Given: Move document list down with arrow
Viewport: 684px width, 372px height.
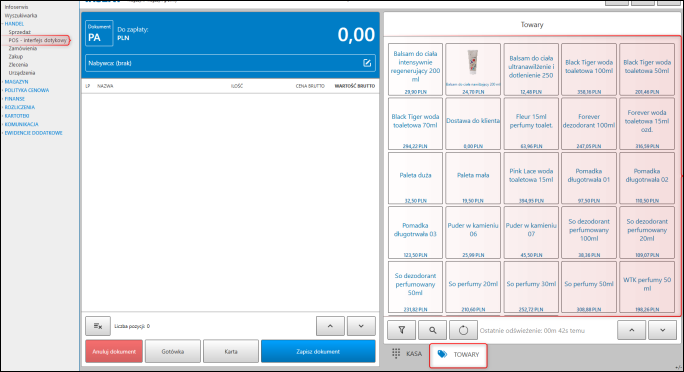Looking at the screenshot, I should pyautogui.click(x=361, y=326).
